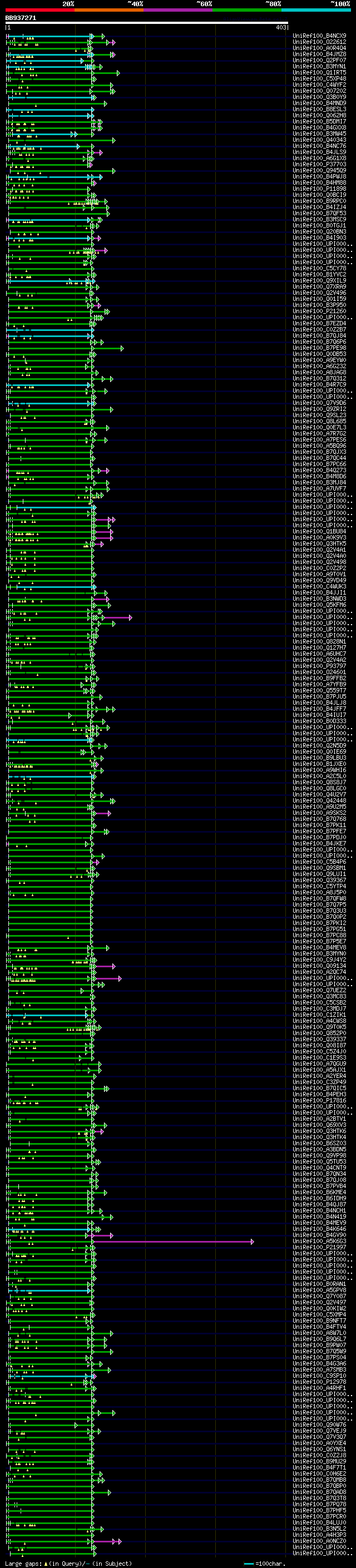This screenshot has height=1568, width=356.
Task: Click the orange ~40% identity color bar
Action: click(109, 10)
